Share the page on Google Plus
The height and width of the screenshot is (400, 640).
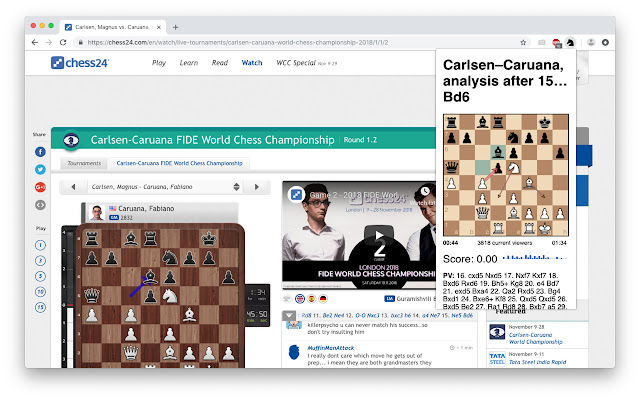click(40, 187)
